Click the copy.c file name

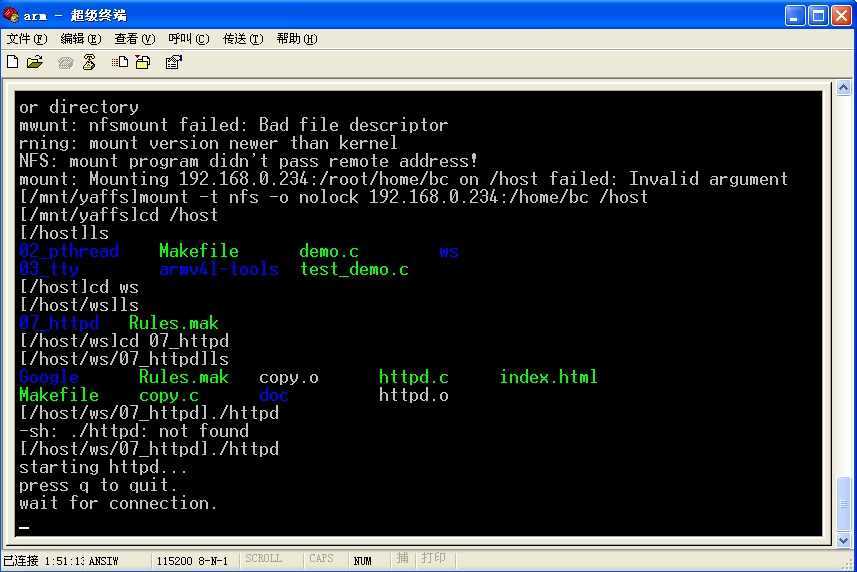click(169, 395)
